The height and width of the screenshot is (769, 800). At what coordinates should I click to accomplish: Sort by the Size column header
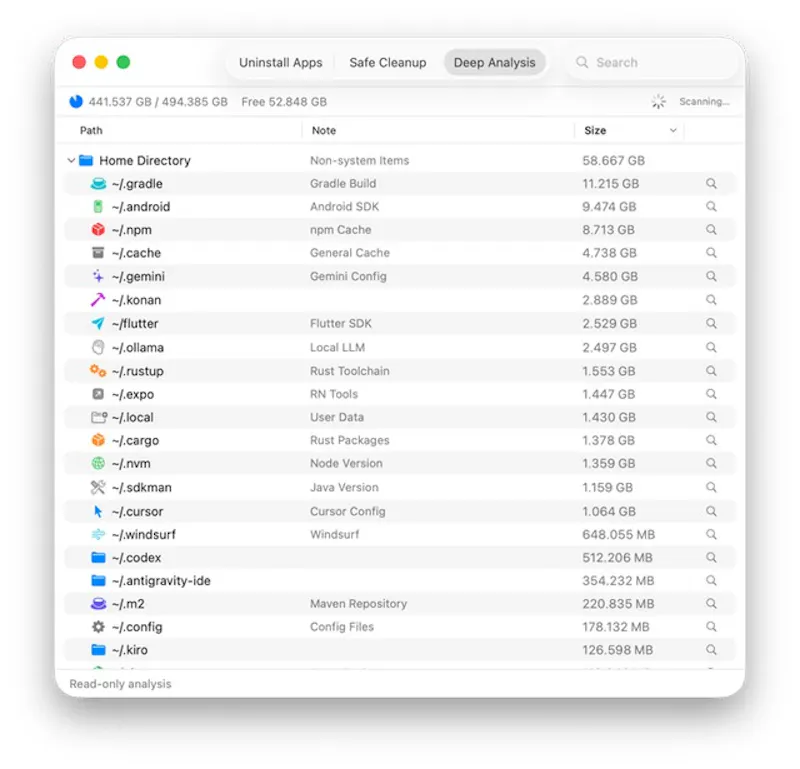pyautogui.click(x=595, y=131)
